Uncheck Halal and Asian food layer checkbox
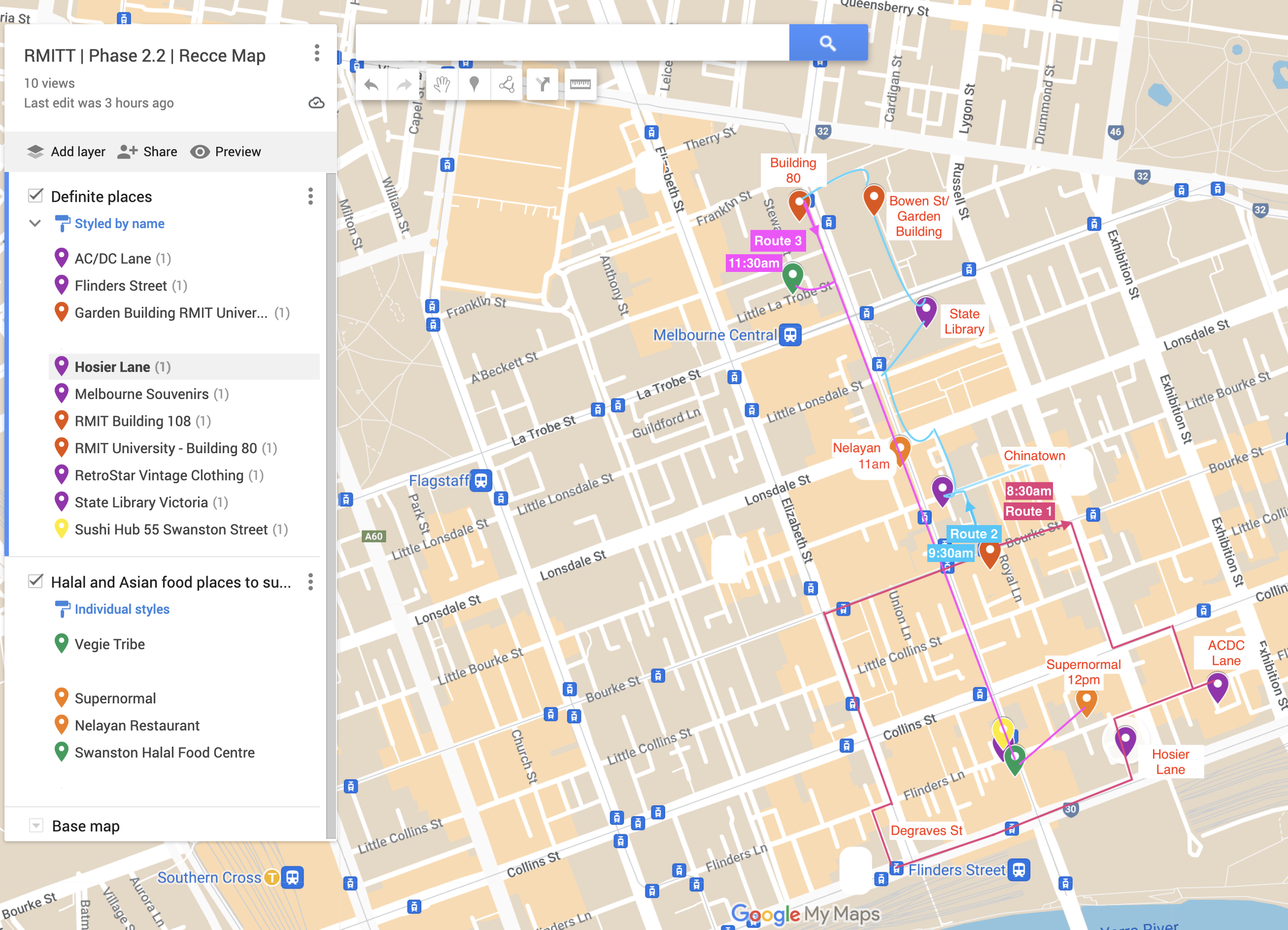Viewport: 1288px width, 930px height. point(36,581)
